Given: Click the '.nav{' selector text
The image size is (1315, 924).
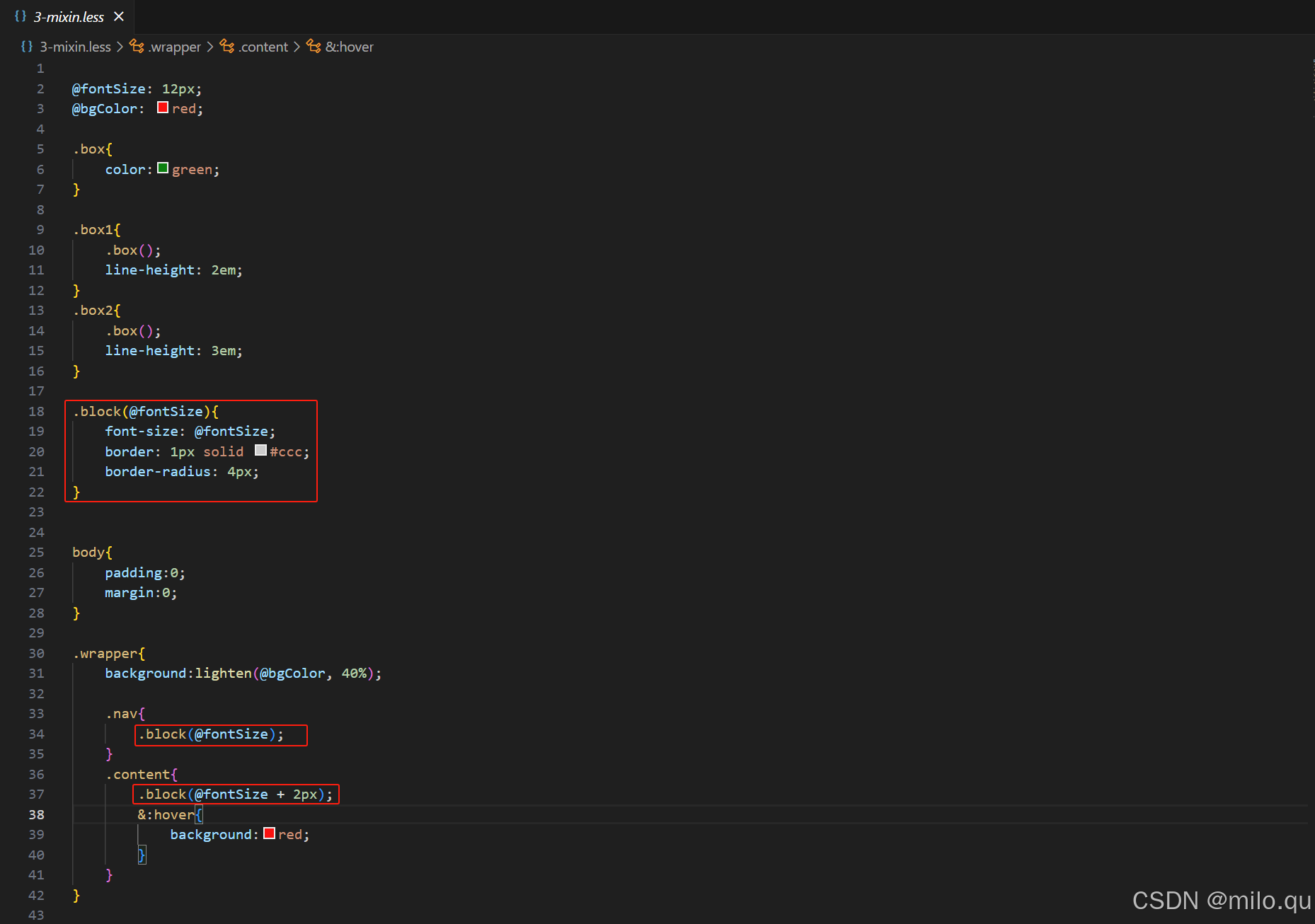Looking at the screenshot, I should tap(125, 714).
